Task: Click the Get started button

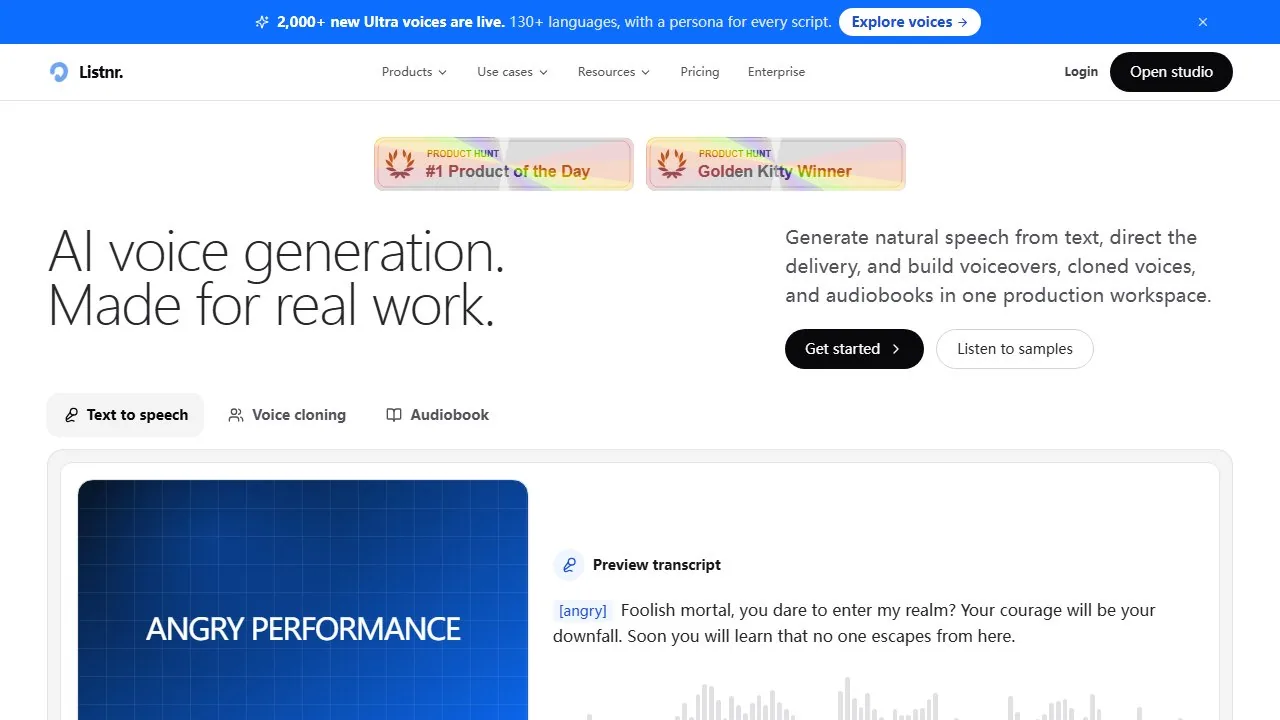Action: pyautogui.click(x=854, y=349)
